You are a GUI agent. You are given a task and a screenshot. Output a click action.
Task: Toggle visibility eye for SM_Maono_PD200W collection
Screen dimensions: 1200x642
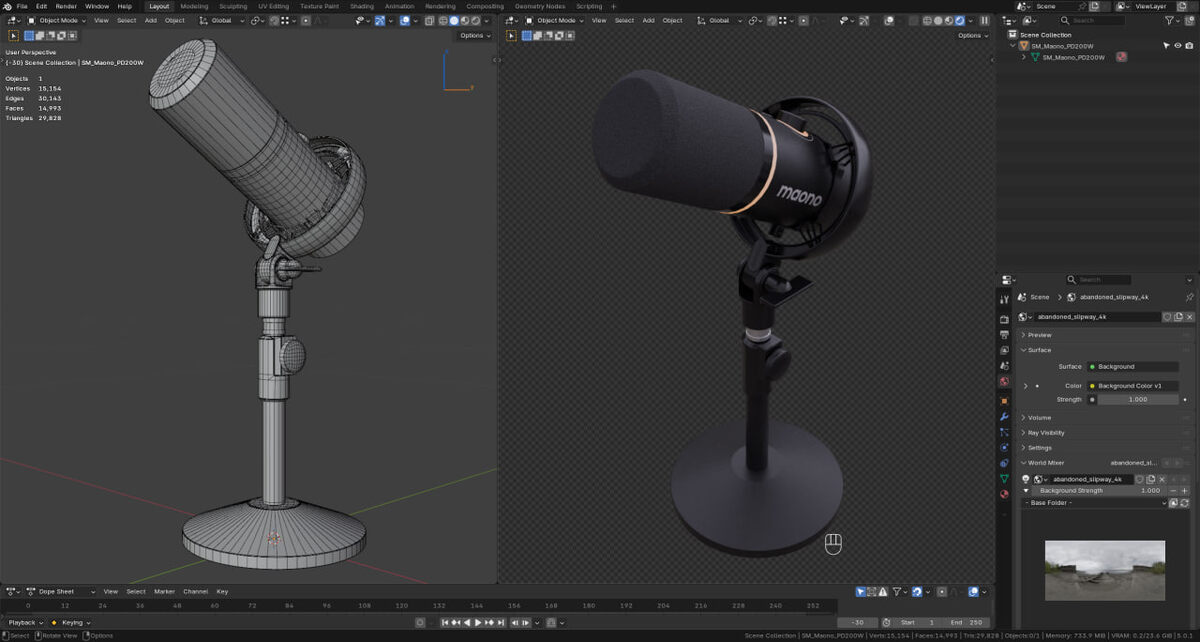1178,45
